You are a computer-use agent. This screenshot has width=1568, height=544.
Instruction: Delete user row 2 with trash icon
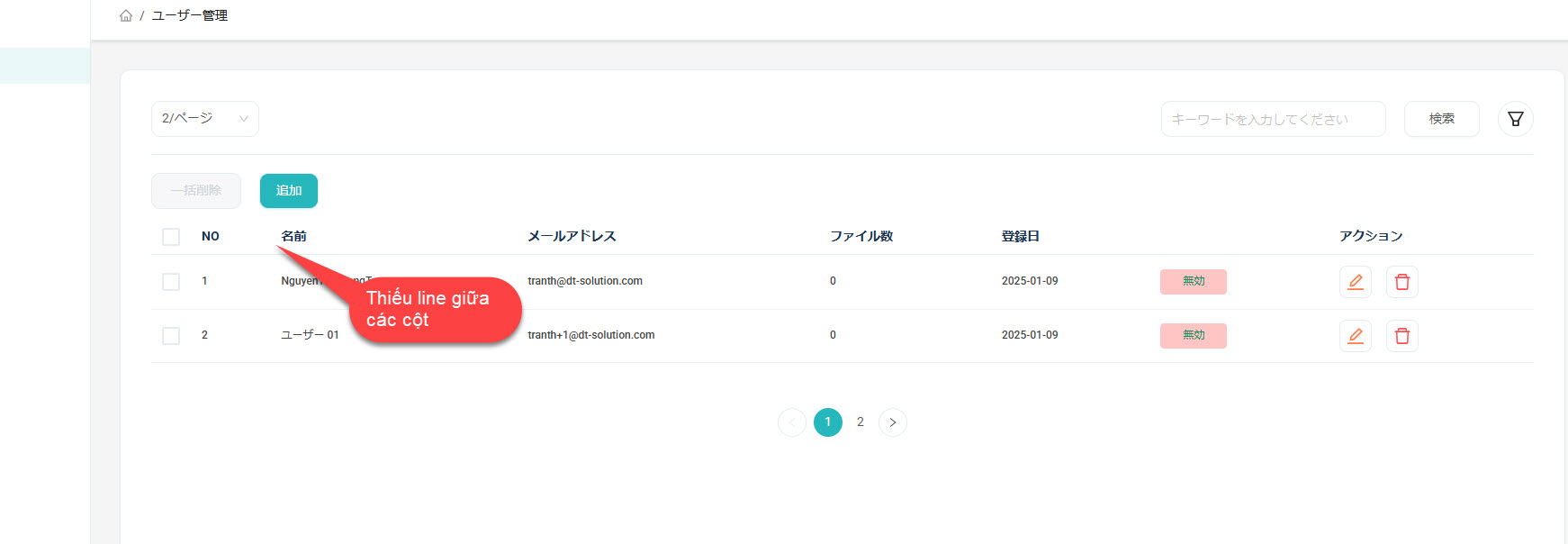click(1401, 336)
